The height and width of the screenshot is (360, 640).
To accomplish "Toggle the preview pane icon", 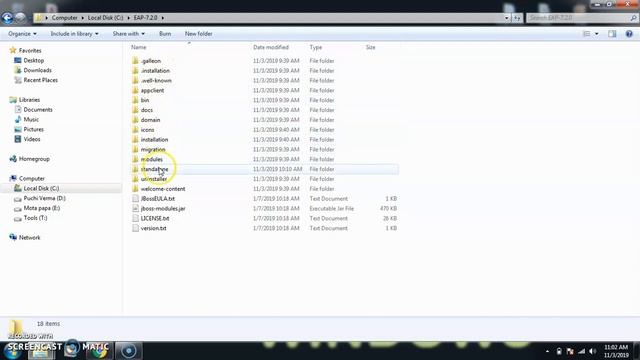I will [612, 34].
